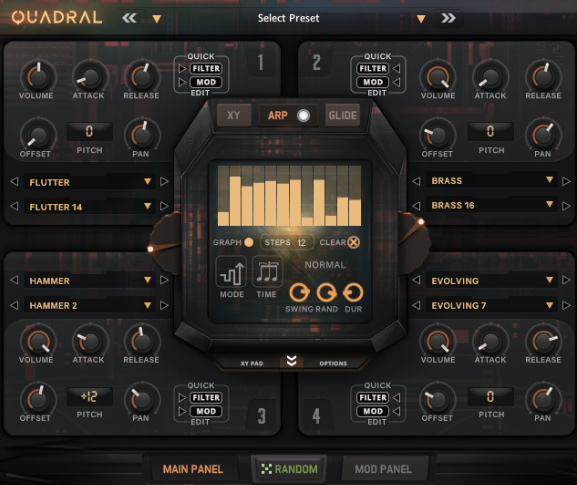Image resolution: width=577 pixels, height=485 pixels.
Task: Click layer 1 MOD quick edit arrow
Action: [182, 82]
